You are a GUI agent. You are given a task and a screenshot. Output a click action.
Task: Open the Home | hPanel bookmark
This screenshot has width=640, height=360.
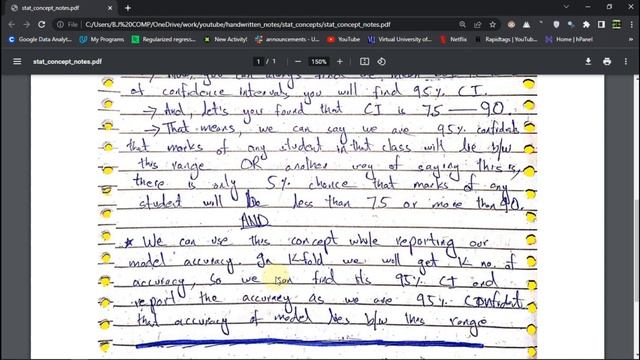[x=569, y=39]
